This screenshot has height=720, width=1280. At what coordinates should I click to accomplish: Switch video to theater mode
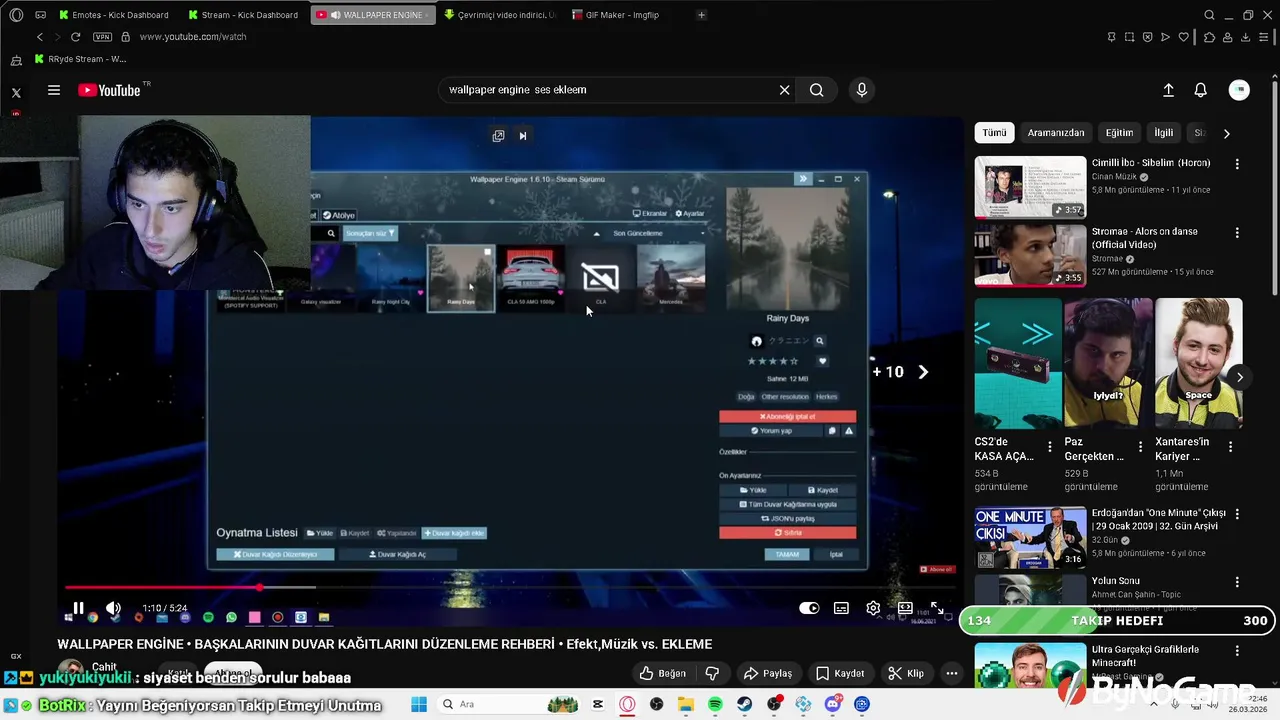[905, 608]
